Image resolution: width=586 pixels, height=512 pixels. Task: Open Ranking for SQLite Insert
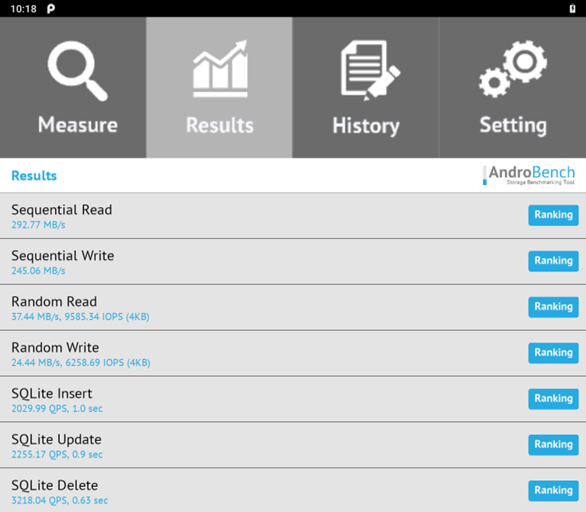[x=553, y=399]
